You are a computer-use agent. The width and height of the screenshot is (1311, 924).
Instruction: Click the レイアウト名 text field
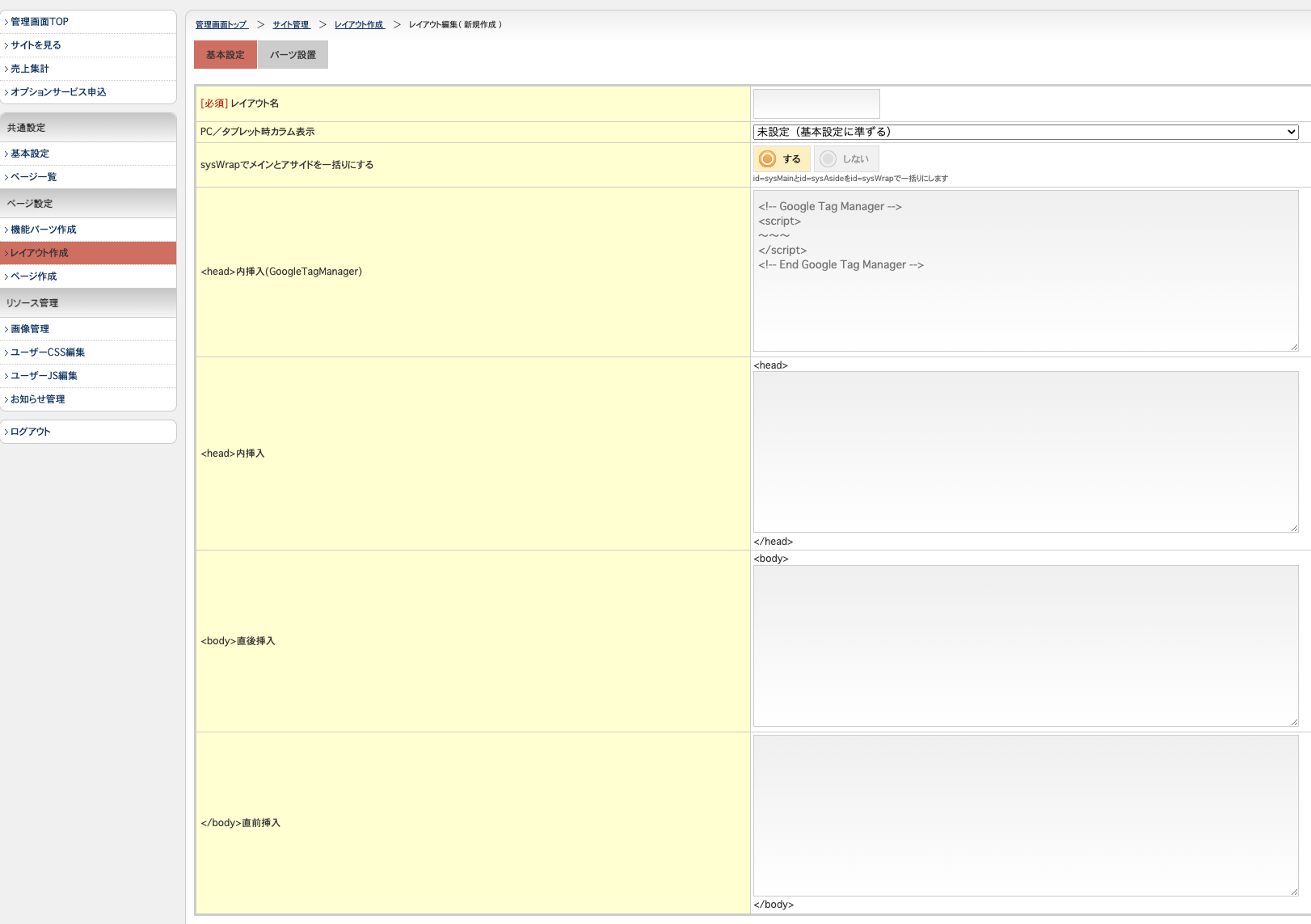coord(816,103)
